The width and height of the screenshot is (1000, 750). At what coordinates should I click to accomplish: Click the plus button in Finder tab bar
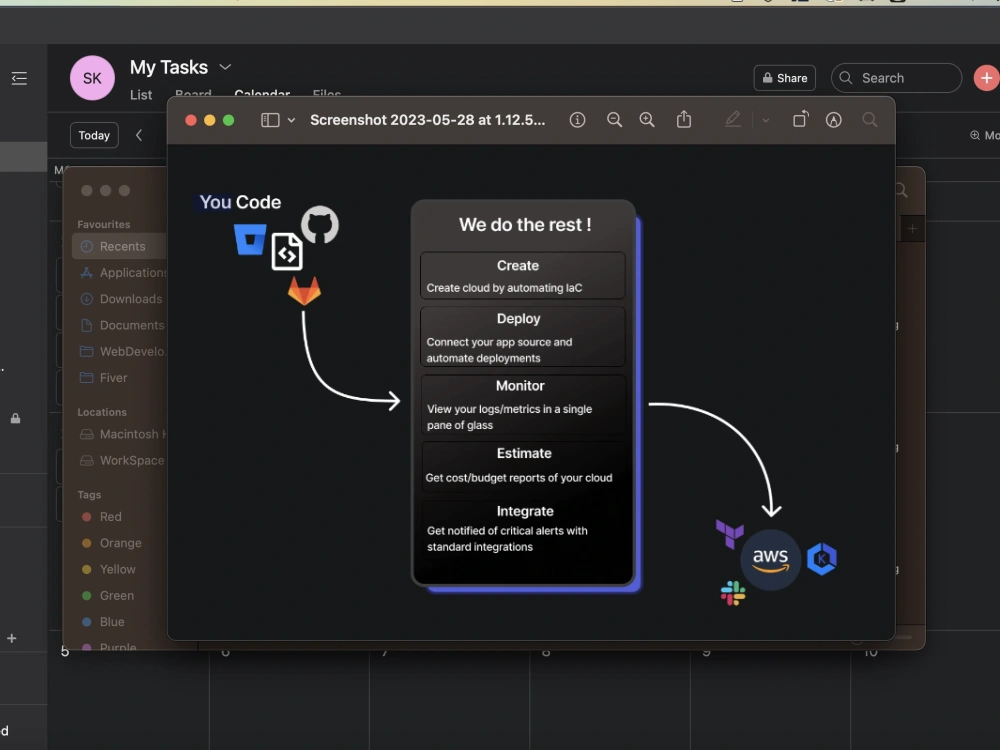pyautogui.click(x=912, y=228)
